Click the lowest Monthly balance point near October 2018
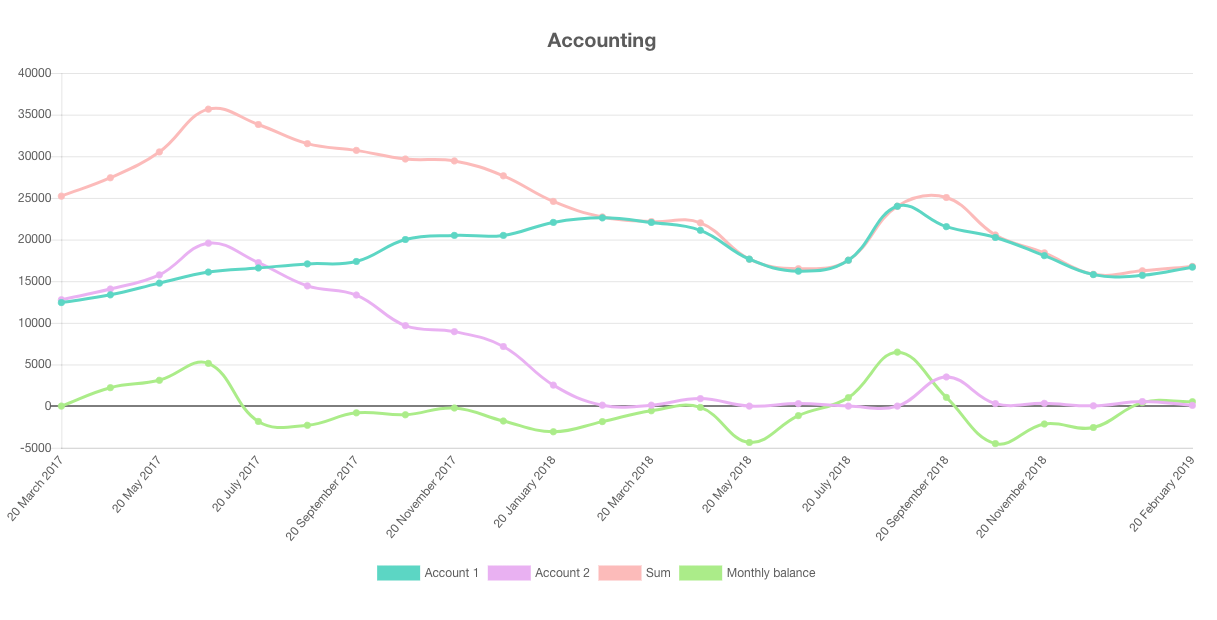The width and height of the screenshot is (1217, 620). point(995,444)
